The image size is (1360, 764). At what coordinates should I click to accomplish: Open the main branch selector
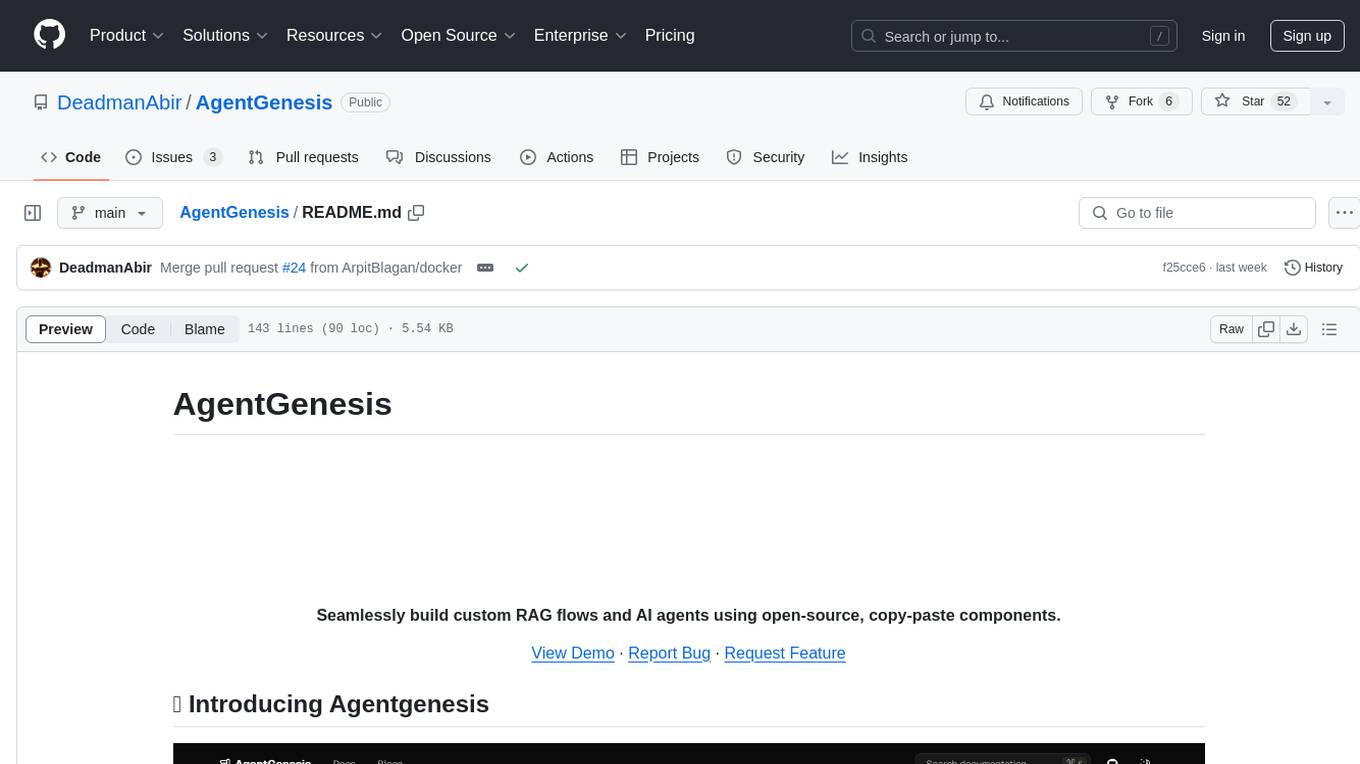[109, 213]
